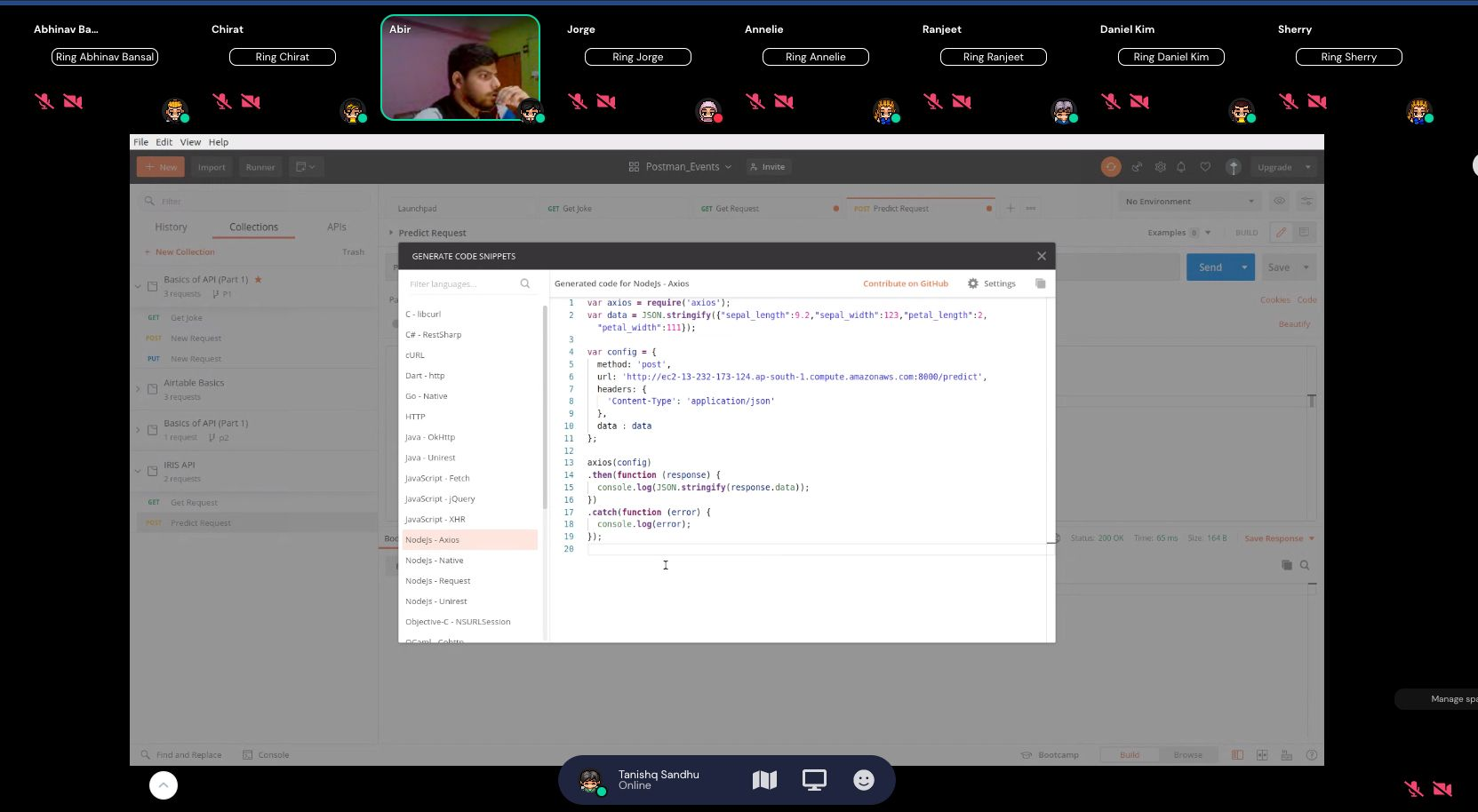The width and height of the screenshot is (1478, 812).
Task: Toggle Daniel Kim's muted microphone icon
Action: tap(1111, 101)
